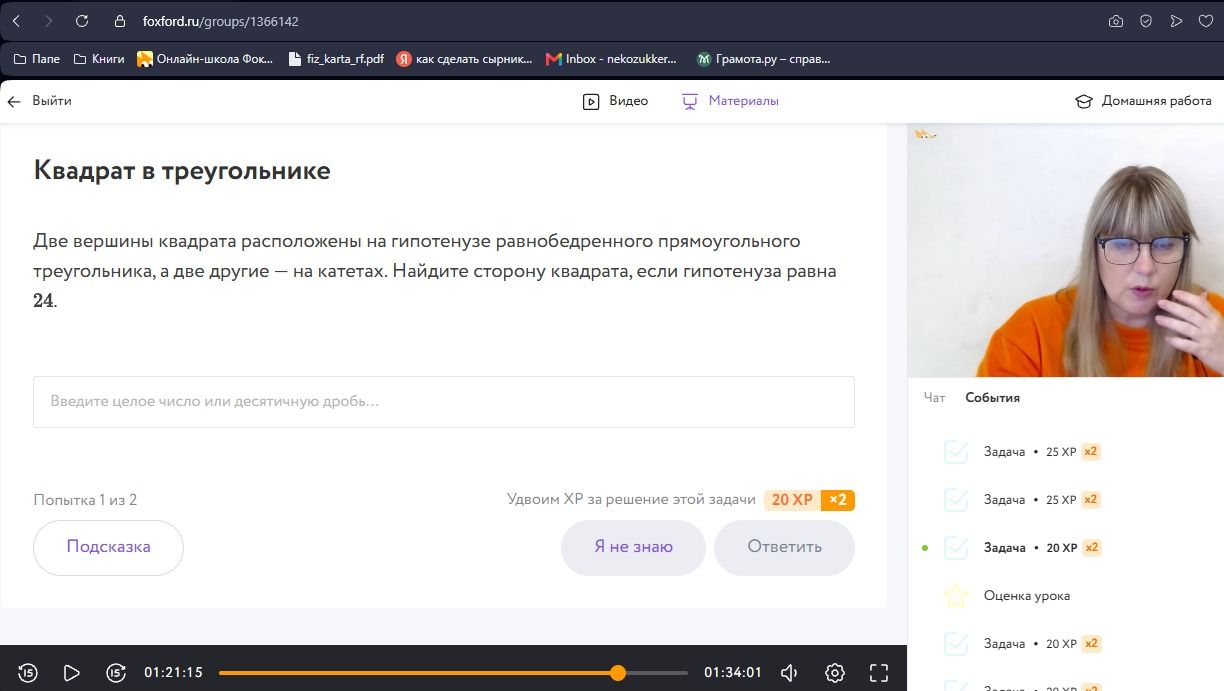The width and height of the screenshot is (1224, 691).
Task: Click the Я не знаю button
Action: (633, 547)
